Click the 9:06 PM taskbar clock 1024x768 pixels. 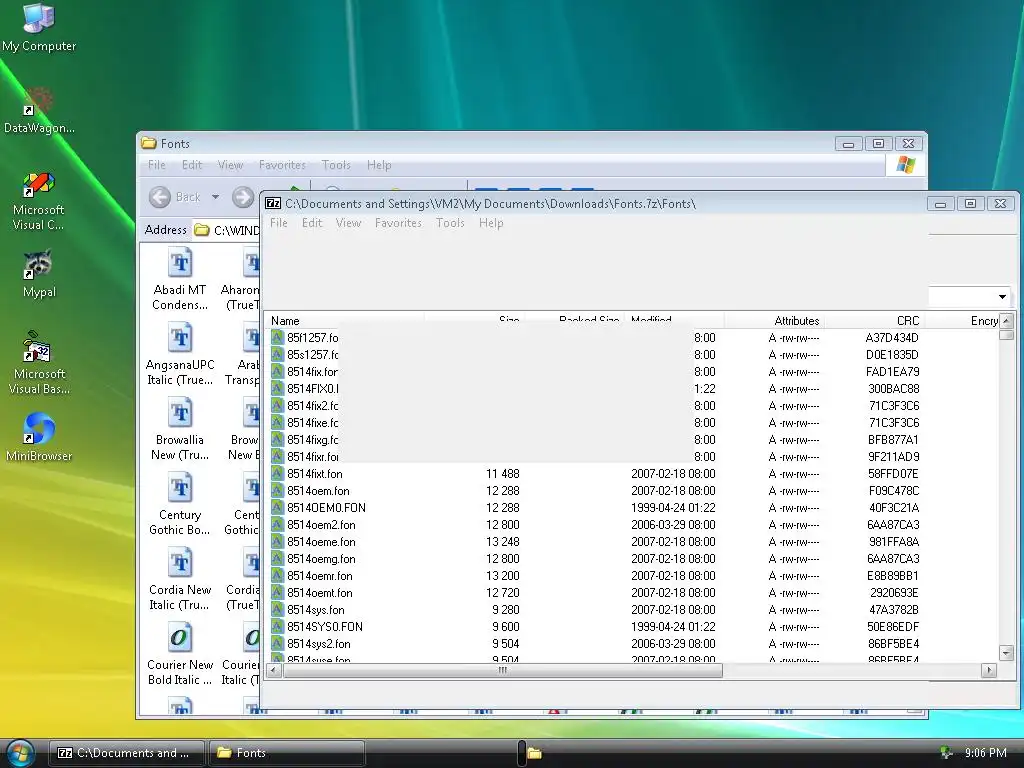(x=985, y=753)
